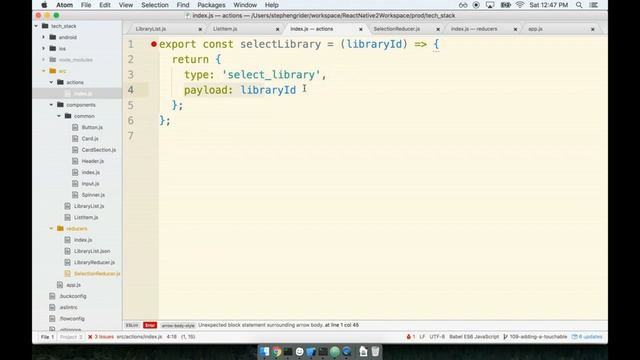640x360 pixels.
Task: Open .flowconfig file
Action: [x=72, y=318]
